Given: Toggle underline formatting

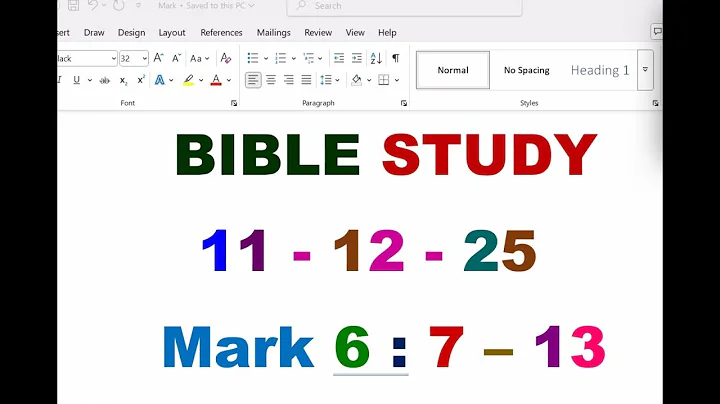Looking at the screenshot, I should 76,80.
